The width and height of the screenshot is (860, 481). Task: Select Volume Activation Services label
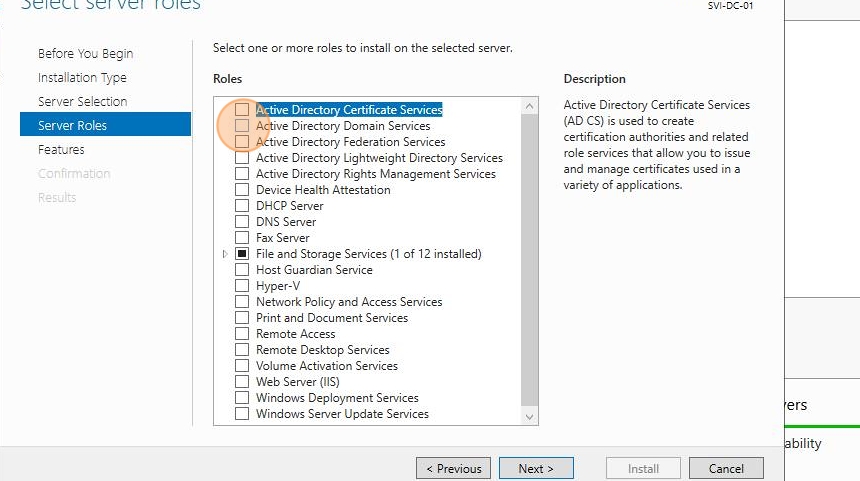pyautogui.click(x=326, y=366)
